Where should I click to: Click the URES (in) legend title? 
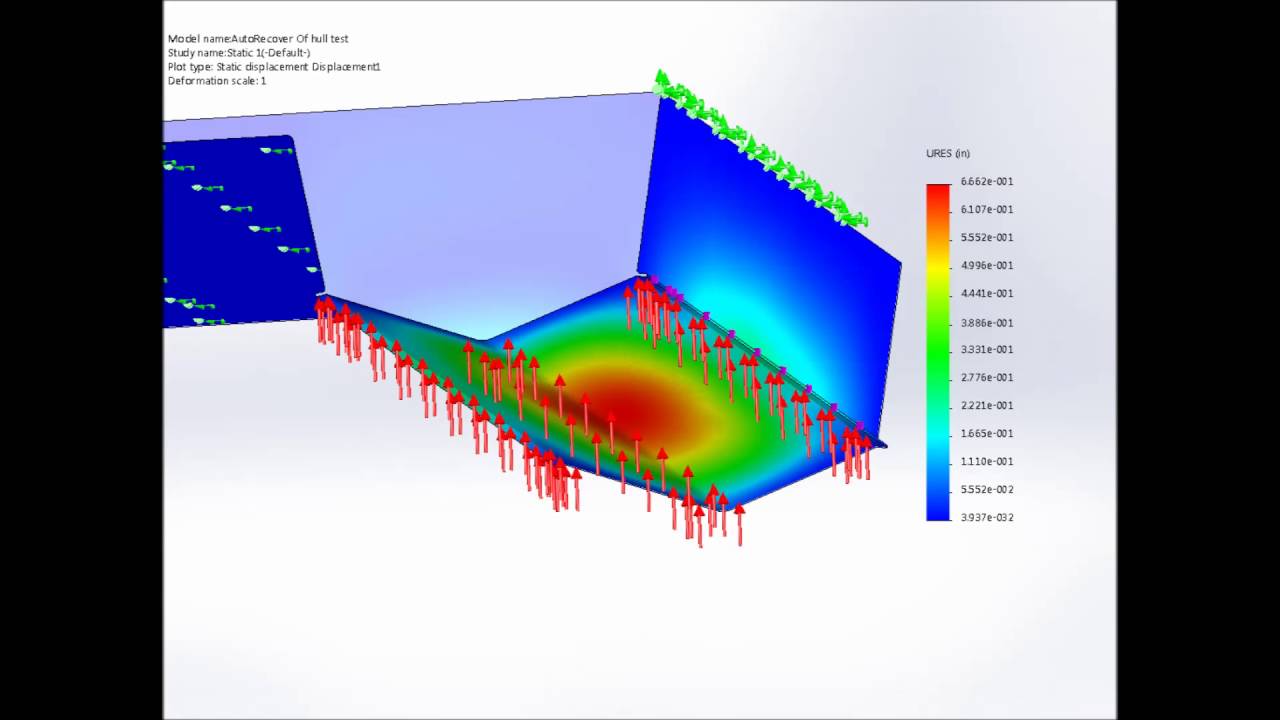tap(948, 154)
